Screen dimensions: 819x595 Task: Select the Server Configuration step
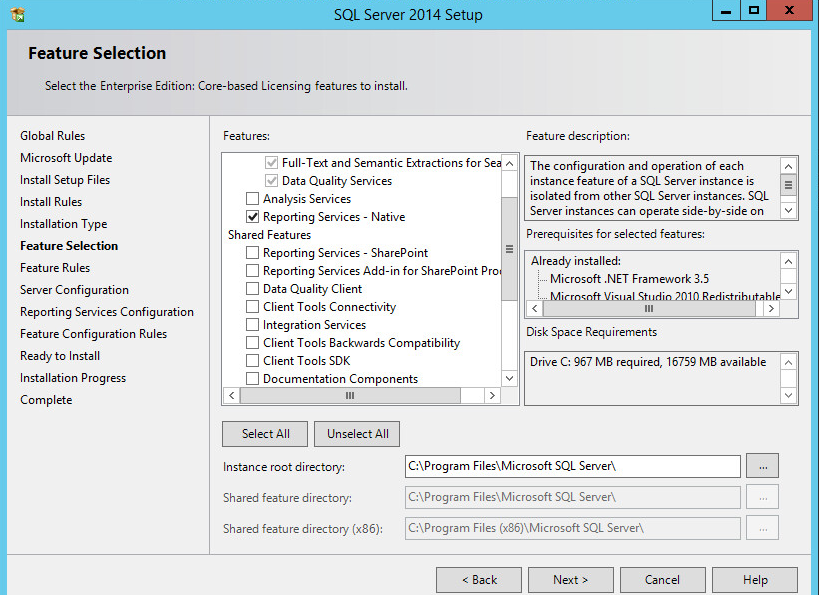(75, 290)
